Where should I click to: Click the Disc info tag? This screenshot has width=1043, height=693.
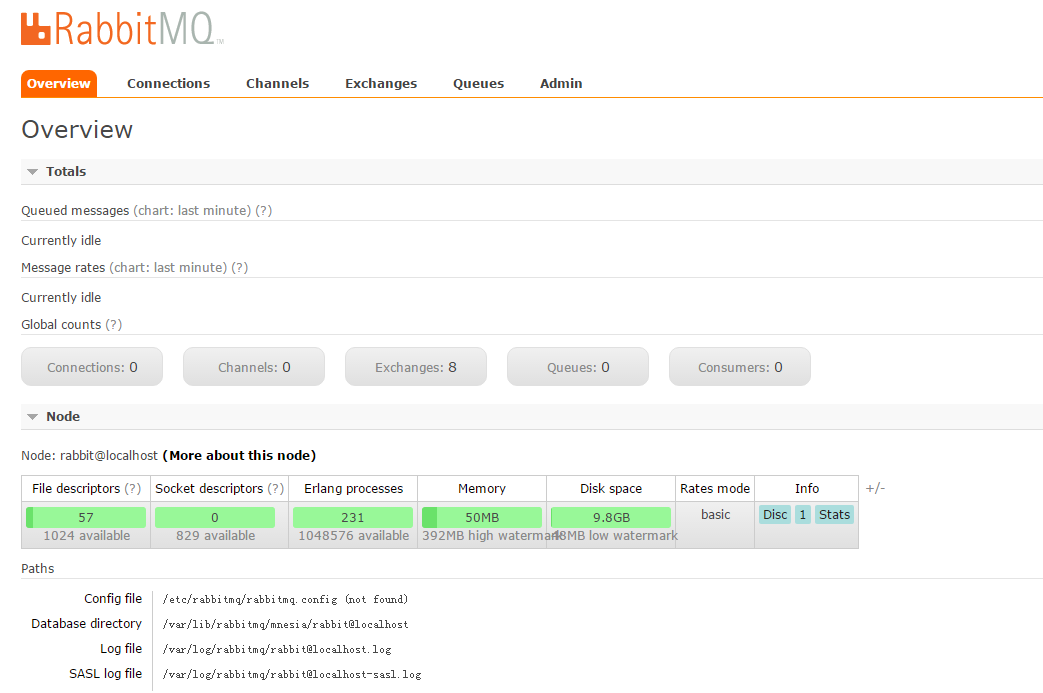pyautogui.click(x=775, y=515)
